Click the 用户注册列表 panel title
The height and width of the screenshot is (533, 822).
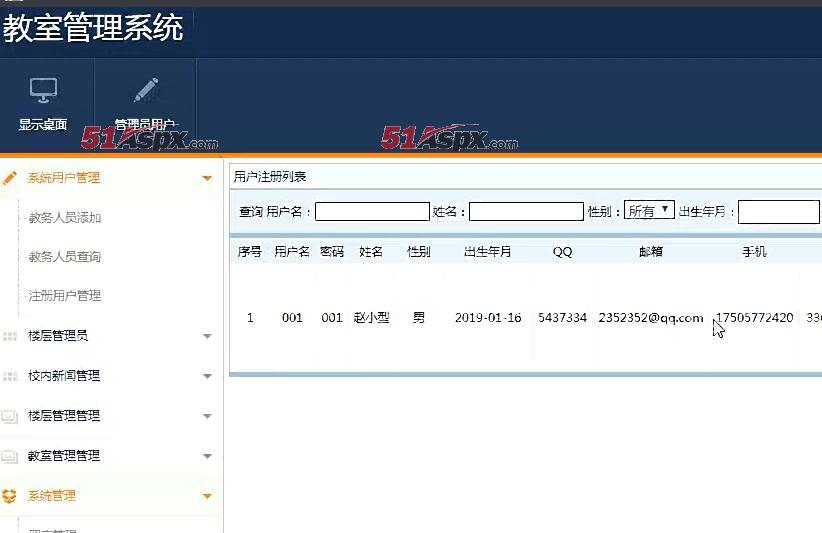pyautogui.click(x=270, y=177)
